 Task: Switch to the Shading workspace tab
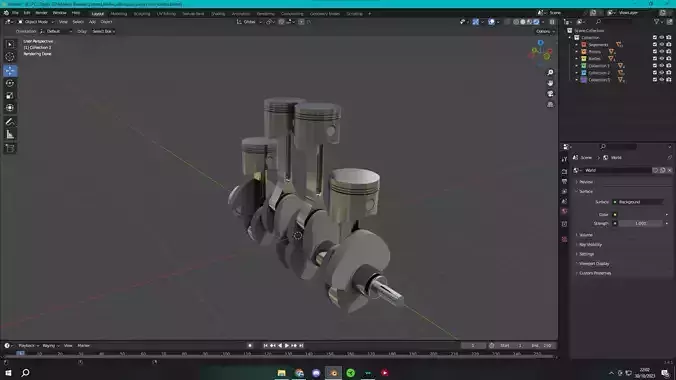tap(218, 14)
